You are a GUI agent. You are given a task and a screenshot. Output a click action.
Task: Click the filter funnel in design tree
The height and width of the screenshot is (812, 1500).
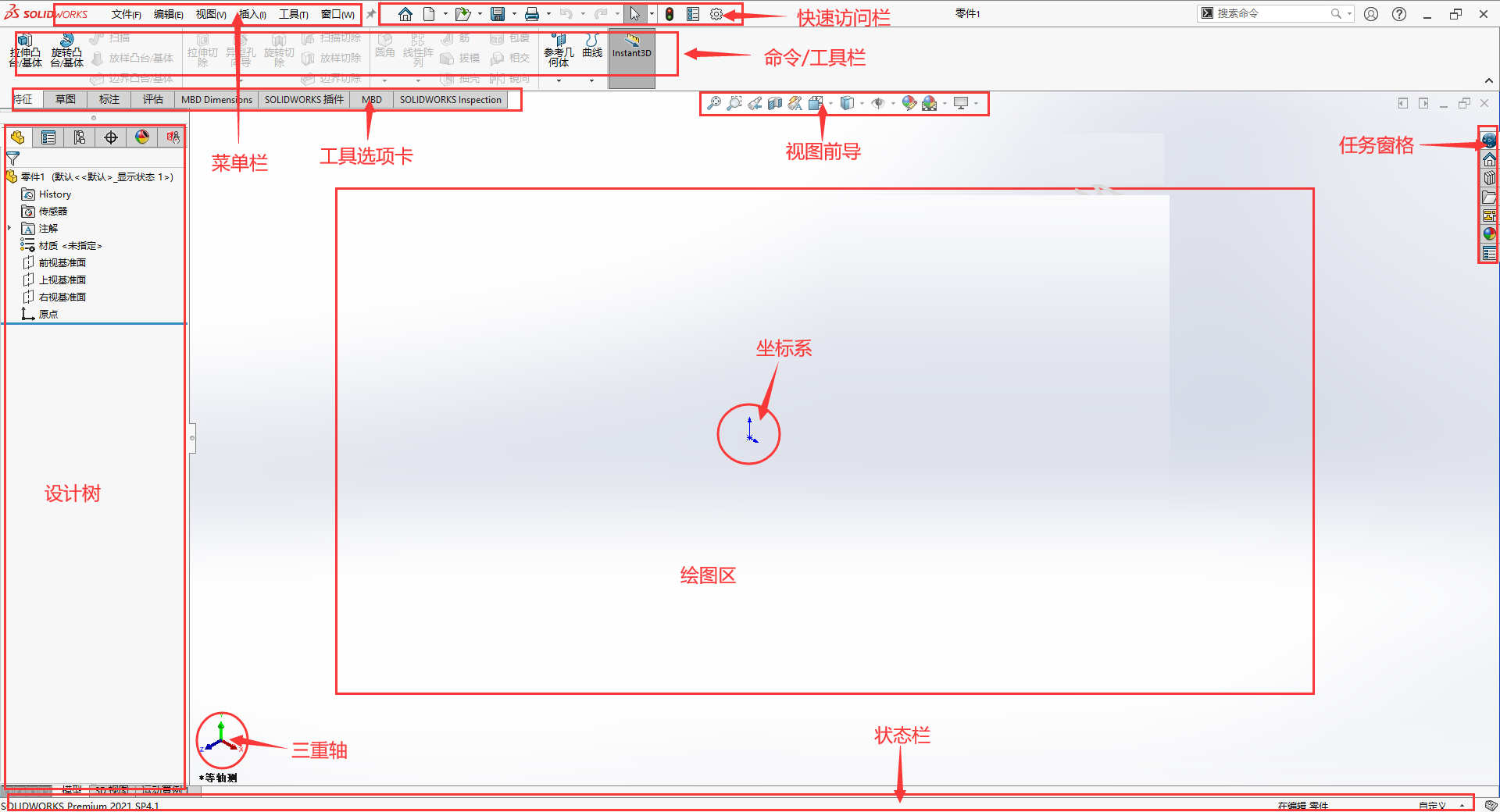pos(12,158)
